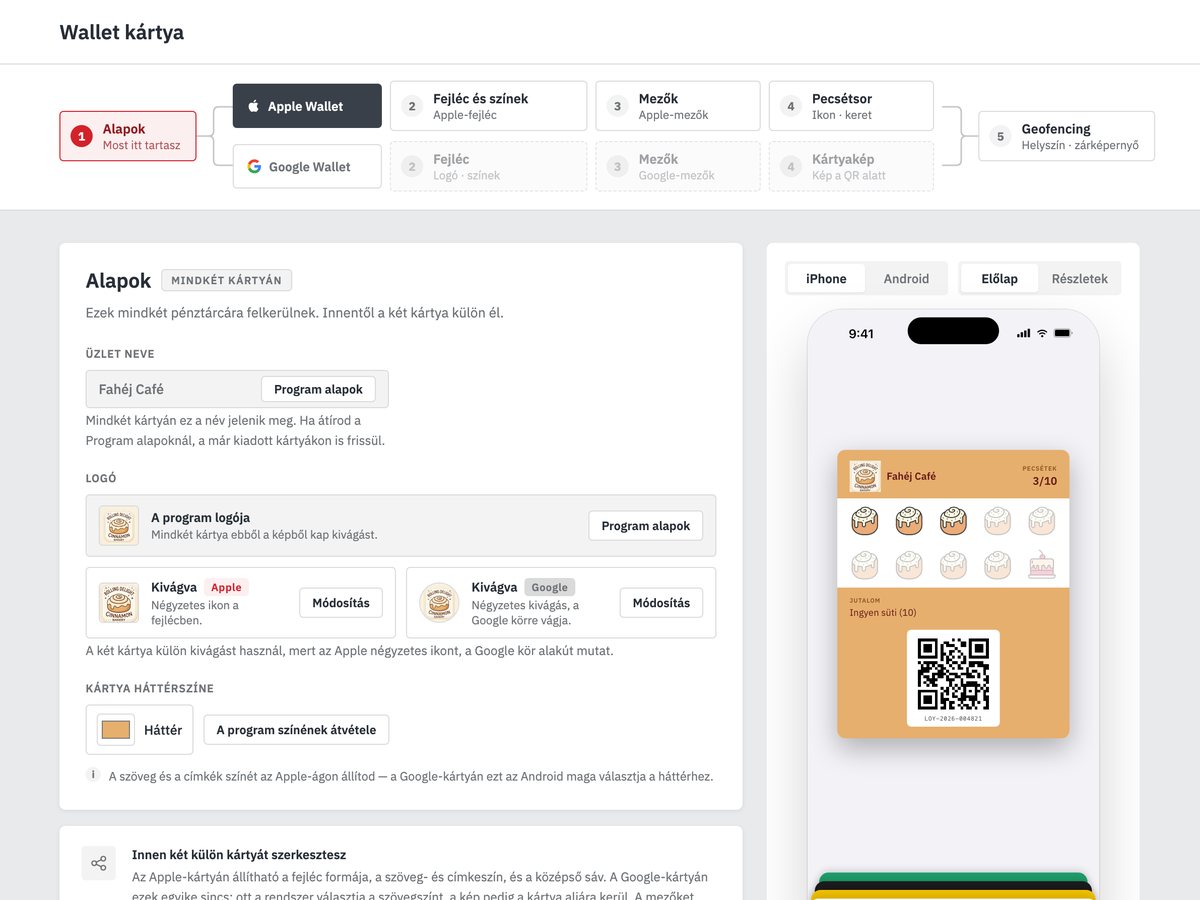Click the 3/10 stamp count on the card
Screen dimensions: 1200x900
point(1044,481)
